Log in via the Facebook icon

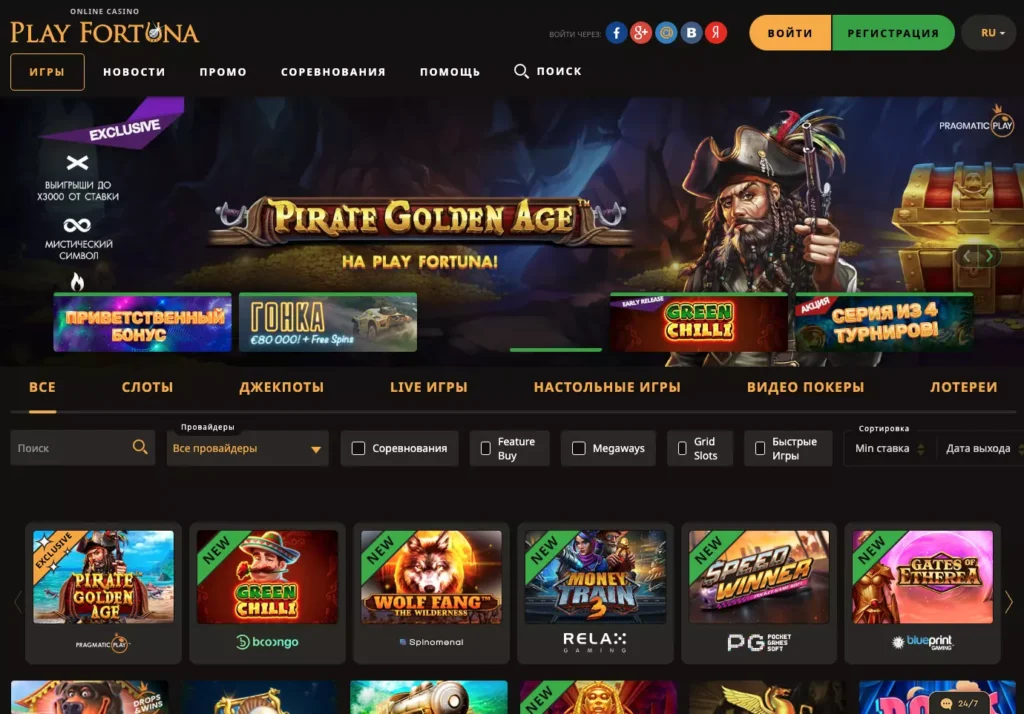coord(616,33)
